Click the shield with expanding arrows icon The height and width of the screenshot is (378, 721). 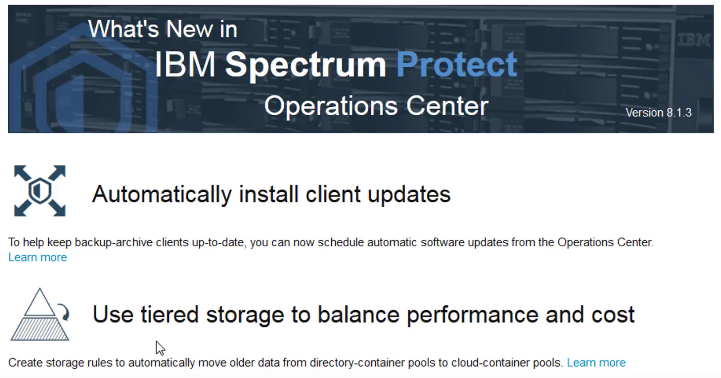pyautogui.click(x=40, y=191)
